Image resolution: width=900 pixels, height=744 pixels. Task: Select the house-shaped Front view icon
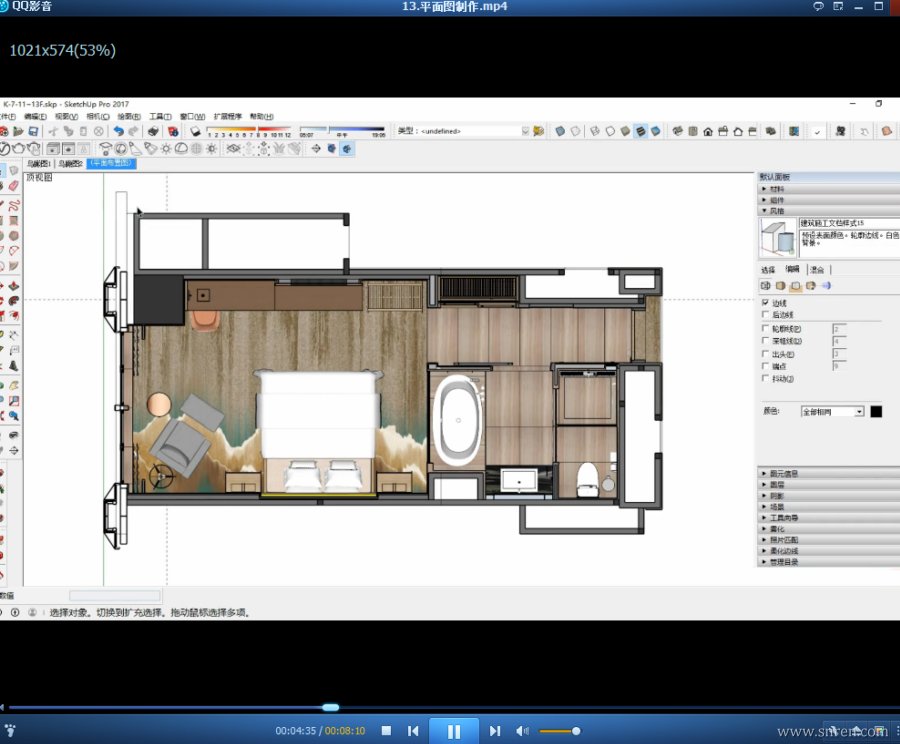click(x=708, y=131)
